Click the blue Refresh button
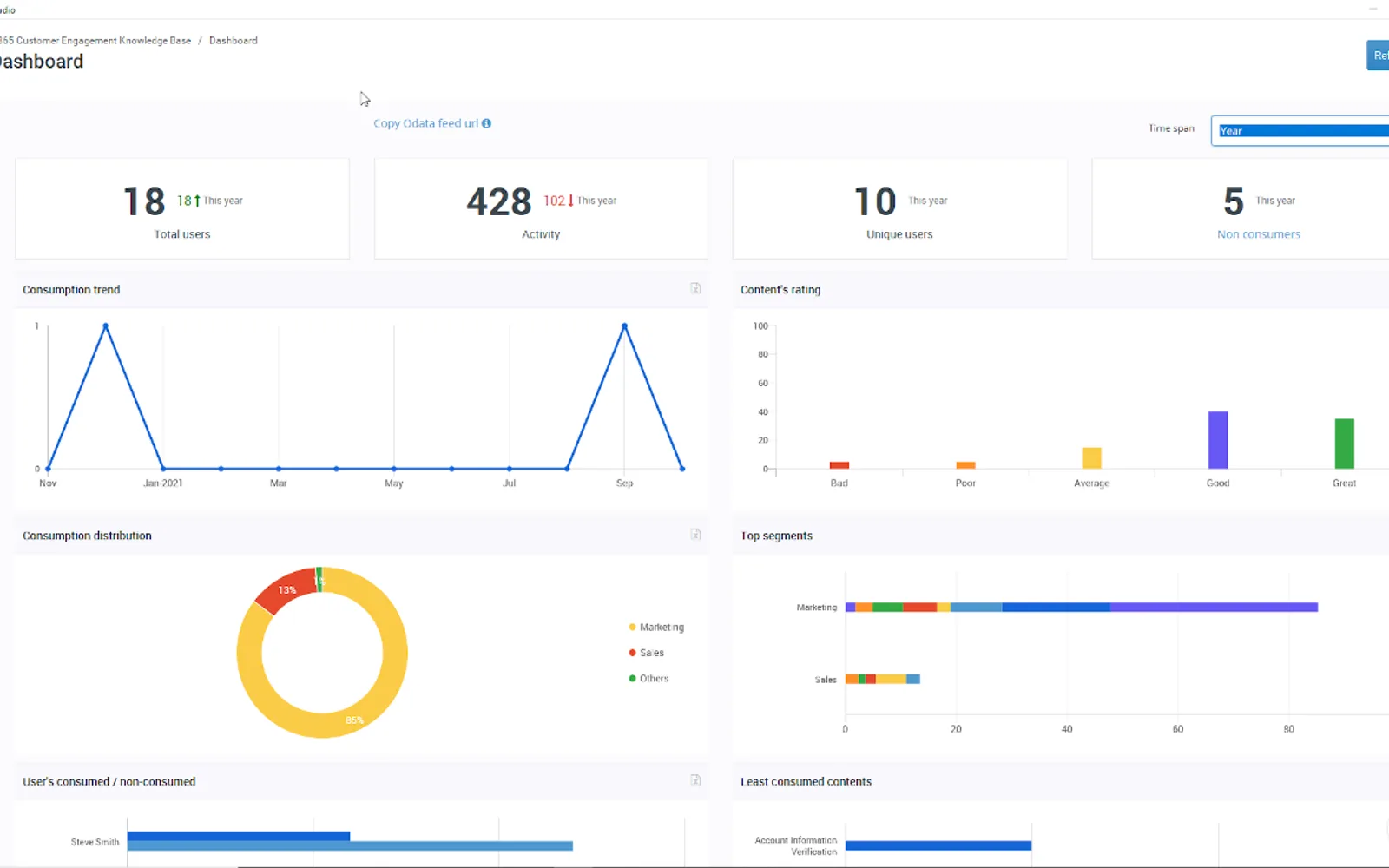Screen dimensions: 1389x868 tap(1378, 56)
